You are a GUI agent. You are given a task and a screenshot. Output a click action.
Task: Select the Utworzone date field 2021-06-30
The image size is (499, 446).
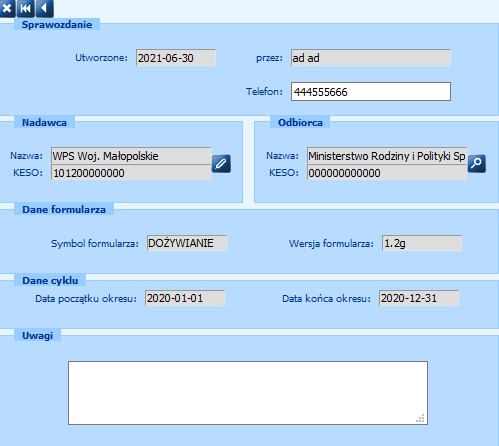point(176,58)
